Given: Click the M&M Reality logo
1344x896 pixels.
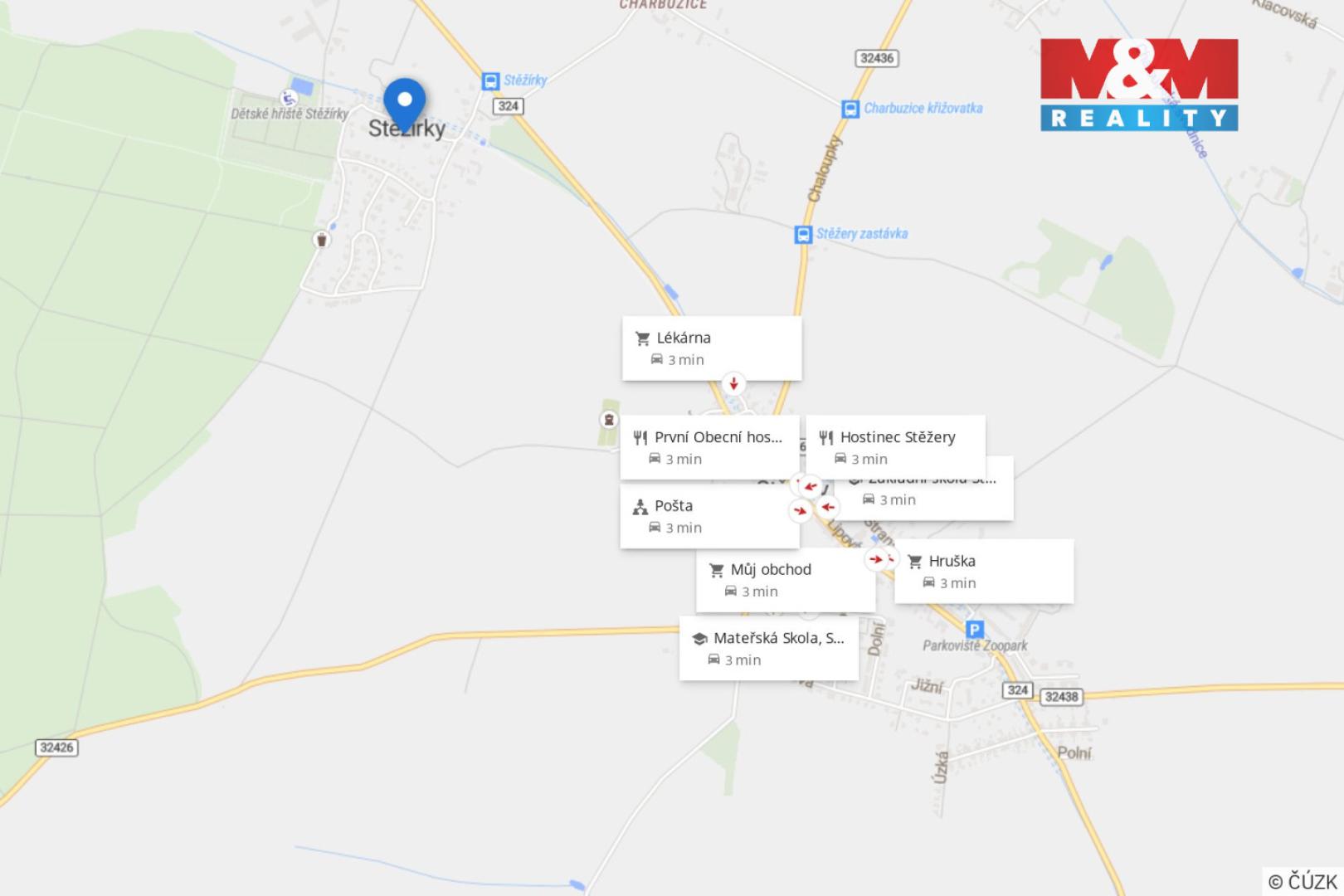Looking at the screenshot, I should [x=1139, y=85].
